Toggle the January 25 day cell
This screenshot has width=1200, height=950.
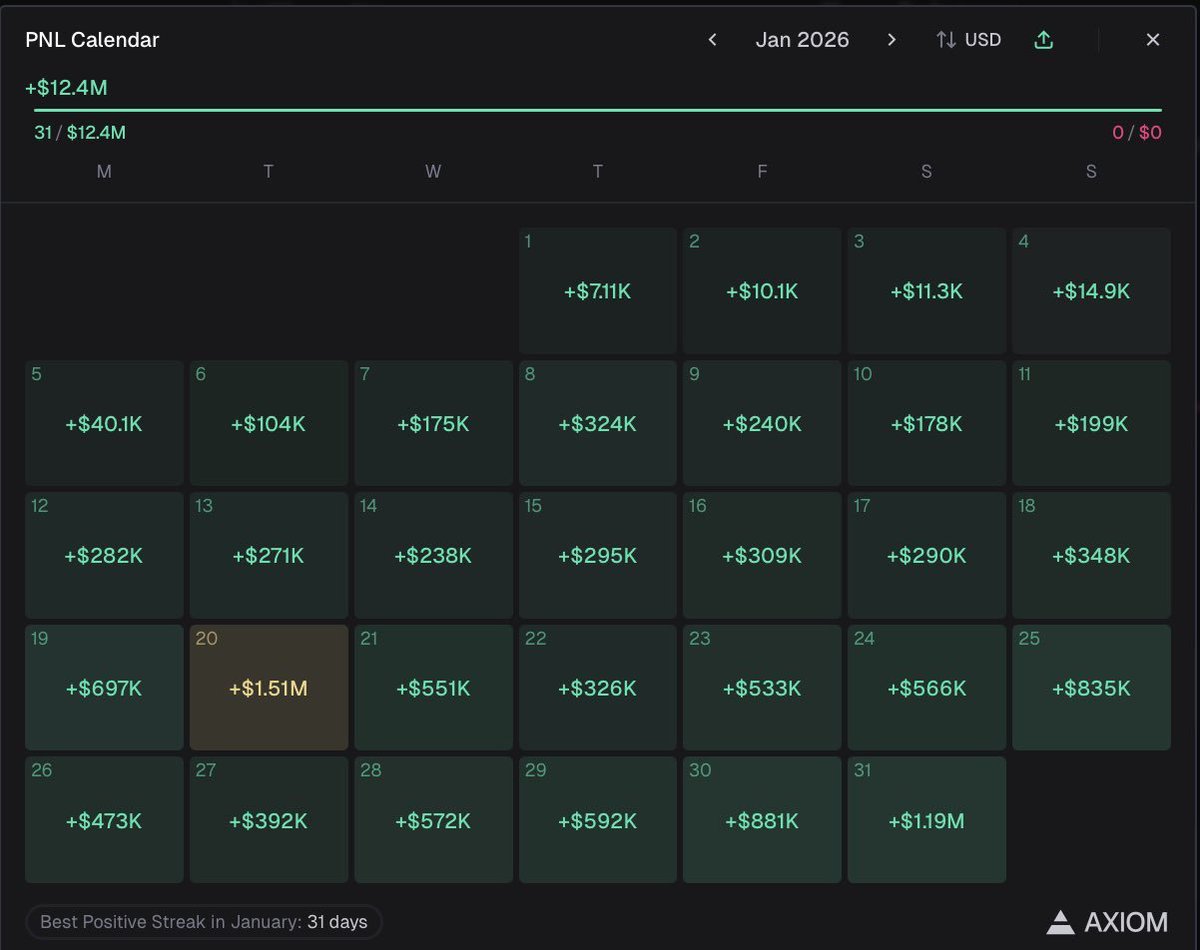pyautogui.click(x=1090, y=687)
